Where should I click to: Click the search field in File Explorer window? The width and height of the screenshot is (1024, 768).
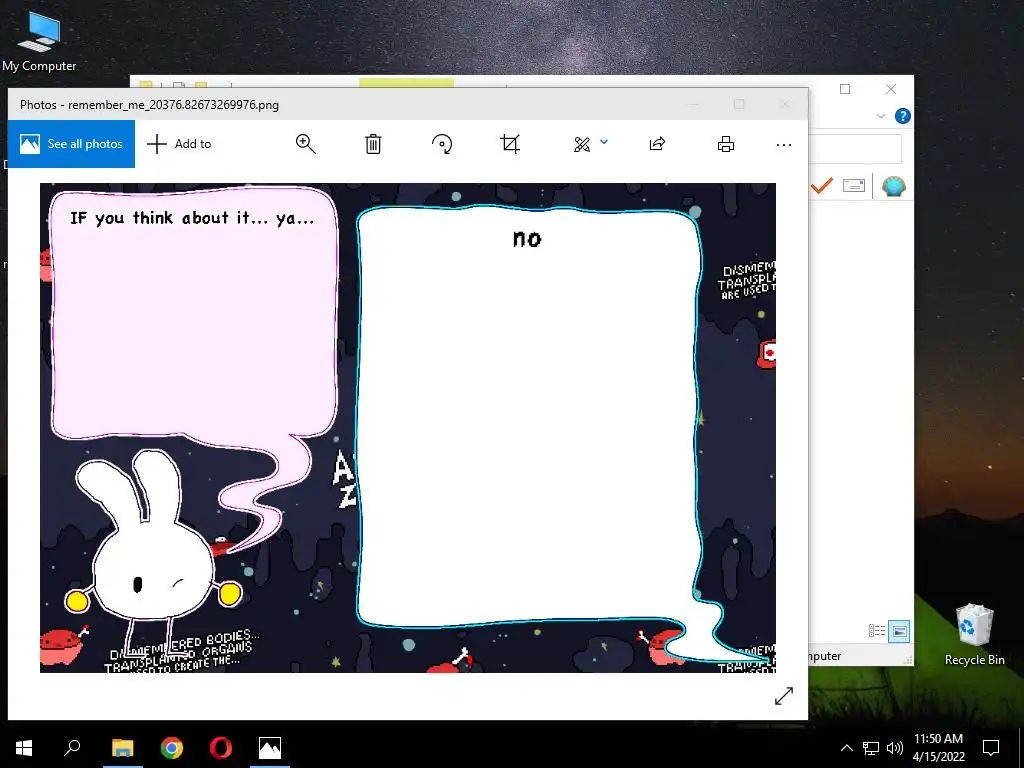[855, 150]
